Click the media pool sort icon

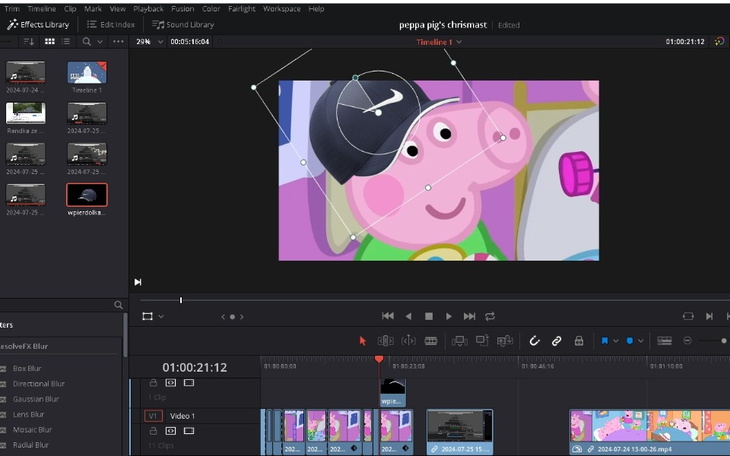pyautogui.click(x=29, y=41)
